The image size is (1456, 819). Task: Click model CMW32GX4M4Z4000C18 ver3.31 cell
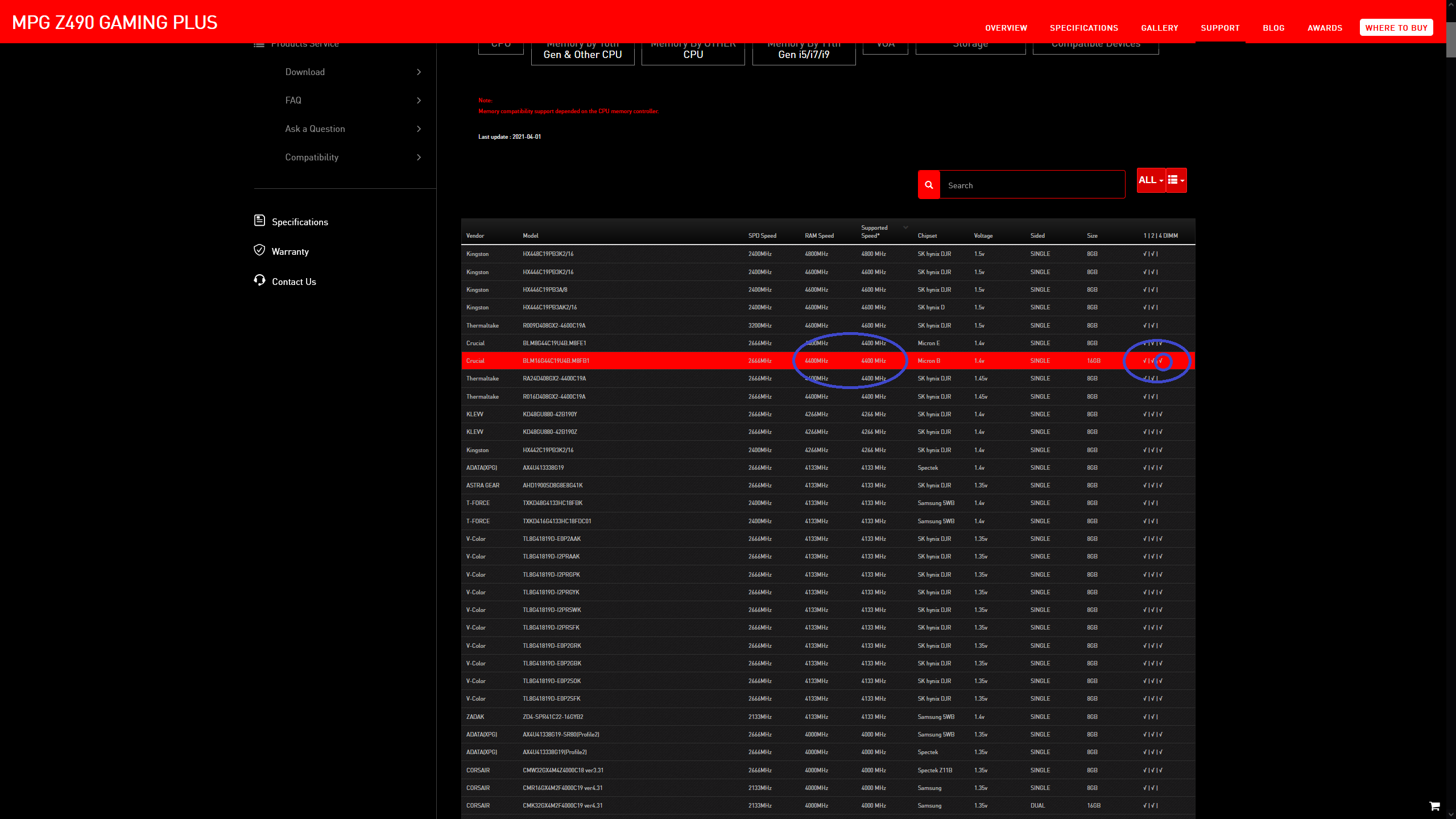563,770
